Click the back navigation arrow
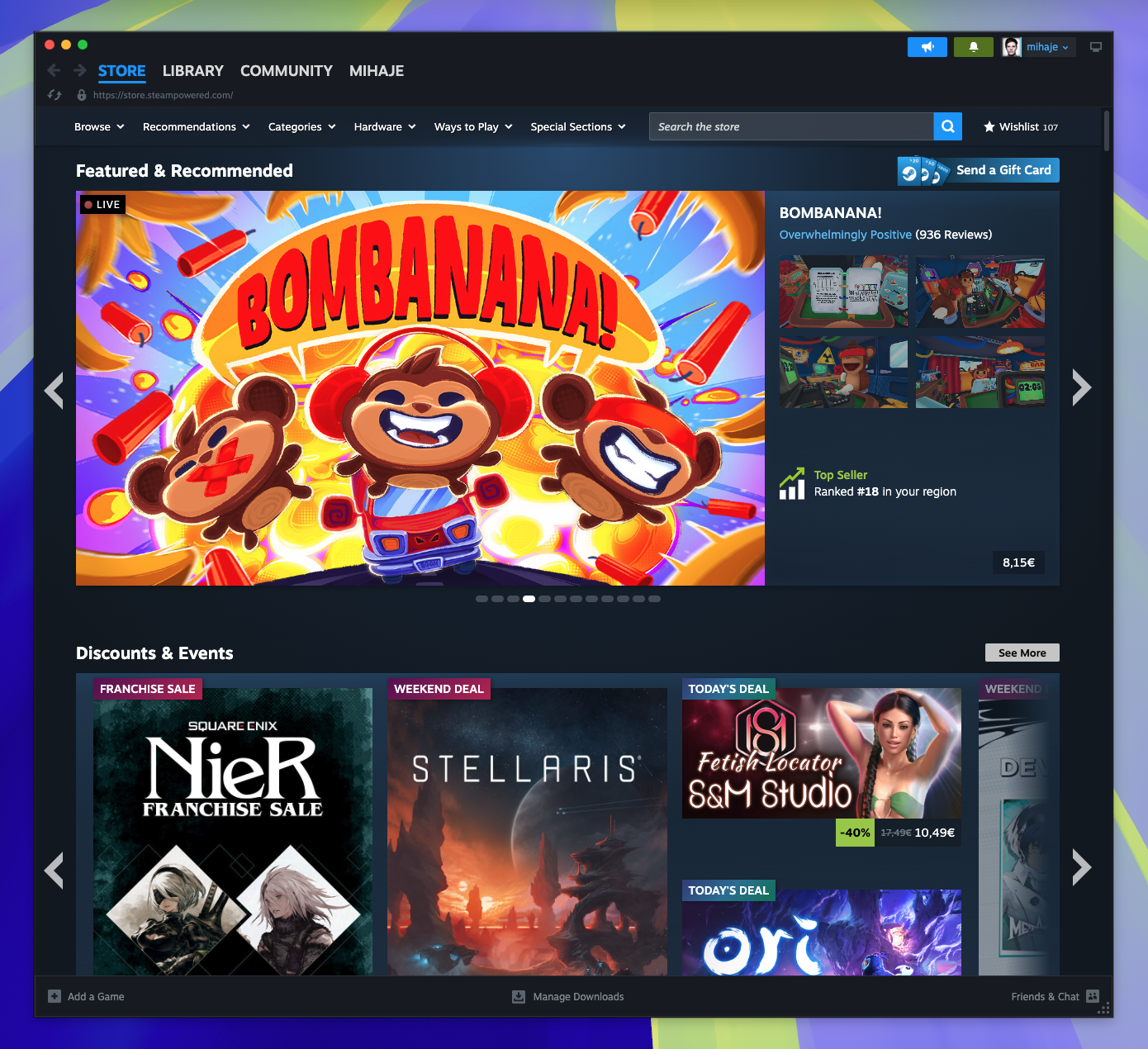The height and width of the screenshot is (1049, 1148). pos(54,70)
